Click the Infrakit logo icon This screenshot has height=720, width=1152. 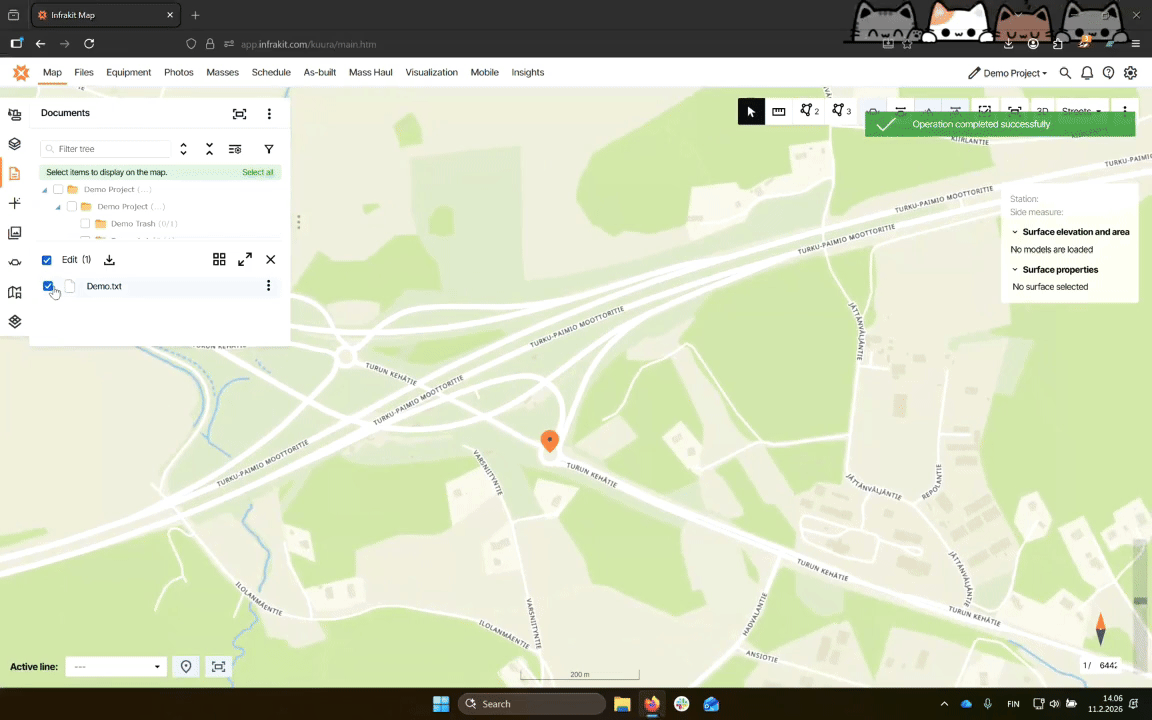click(21, 72)
